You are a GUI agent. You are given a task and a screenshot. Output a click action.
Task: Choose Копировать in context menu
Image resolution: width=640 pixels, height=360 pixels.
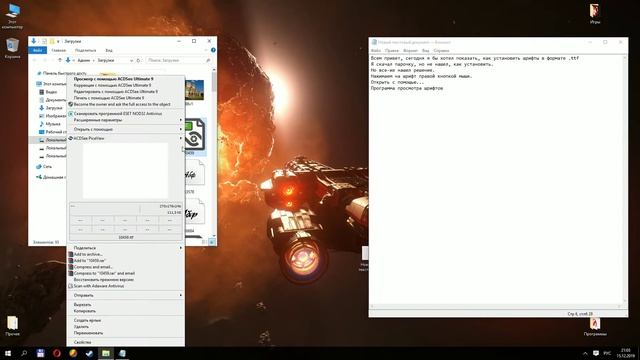point(126,311)
